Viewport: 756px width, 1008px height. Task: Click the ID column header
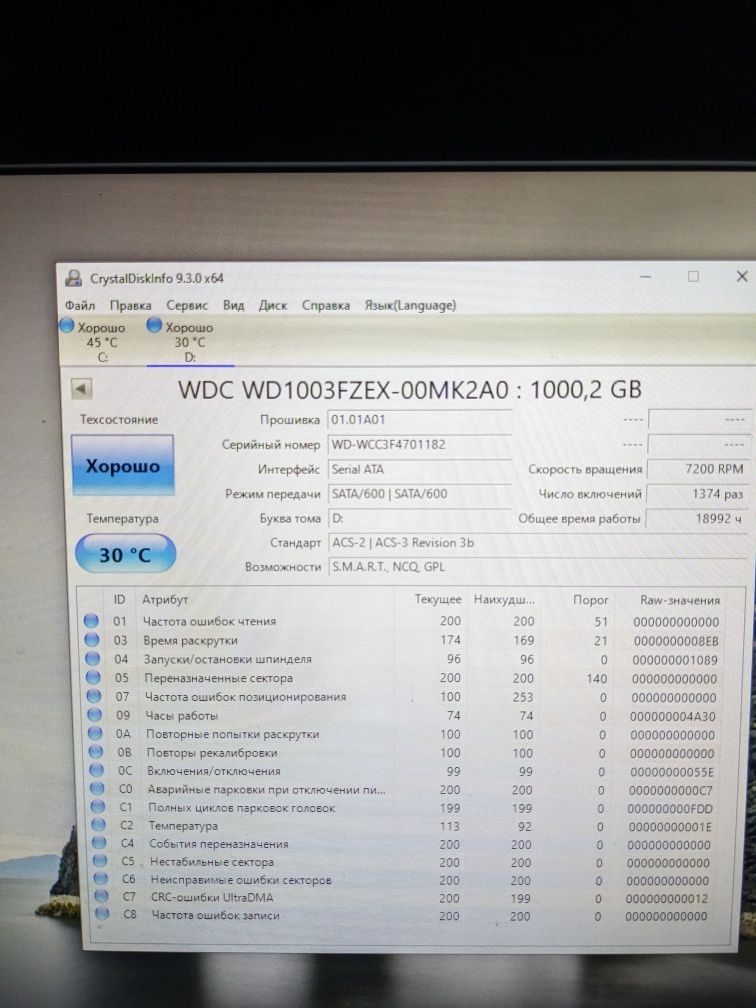pos(120,599)
